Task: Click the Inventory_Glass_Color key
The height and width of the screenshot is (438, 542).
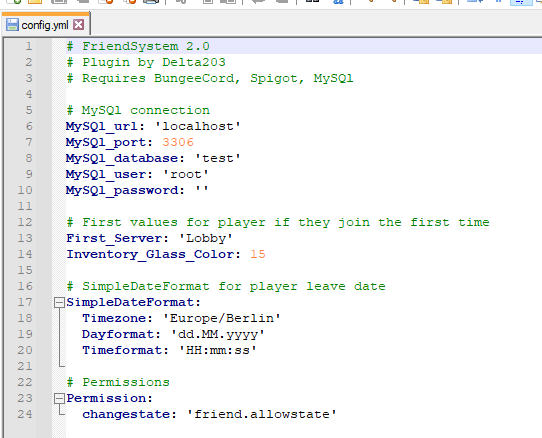Action: pos(151,254)
